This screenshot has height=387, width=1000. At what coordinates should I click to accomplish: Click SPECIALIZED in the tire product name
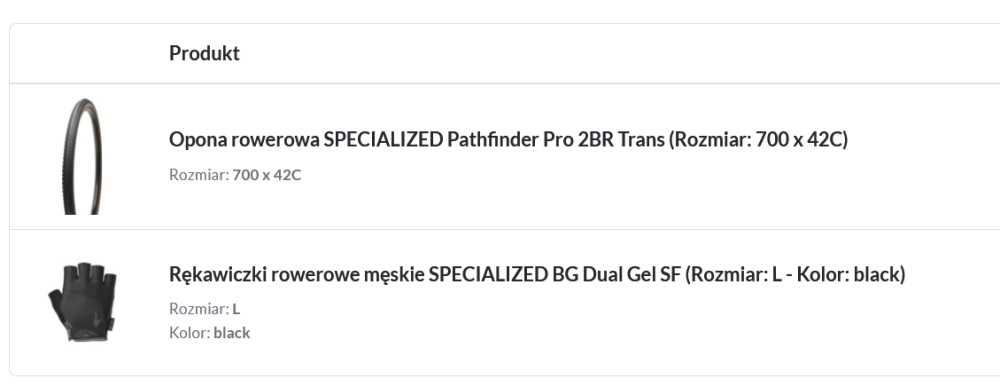[x=383, y=139]
